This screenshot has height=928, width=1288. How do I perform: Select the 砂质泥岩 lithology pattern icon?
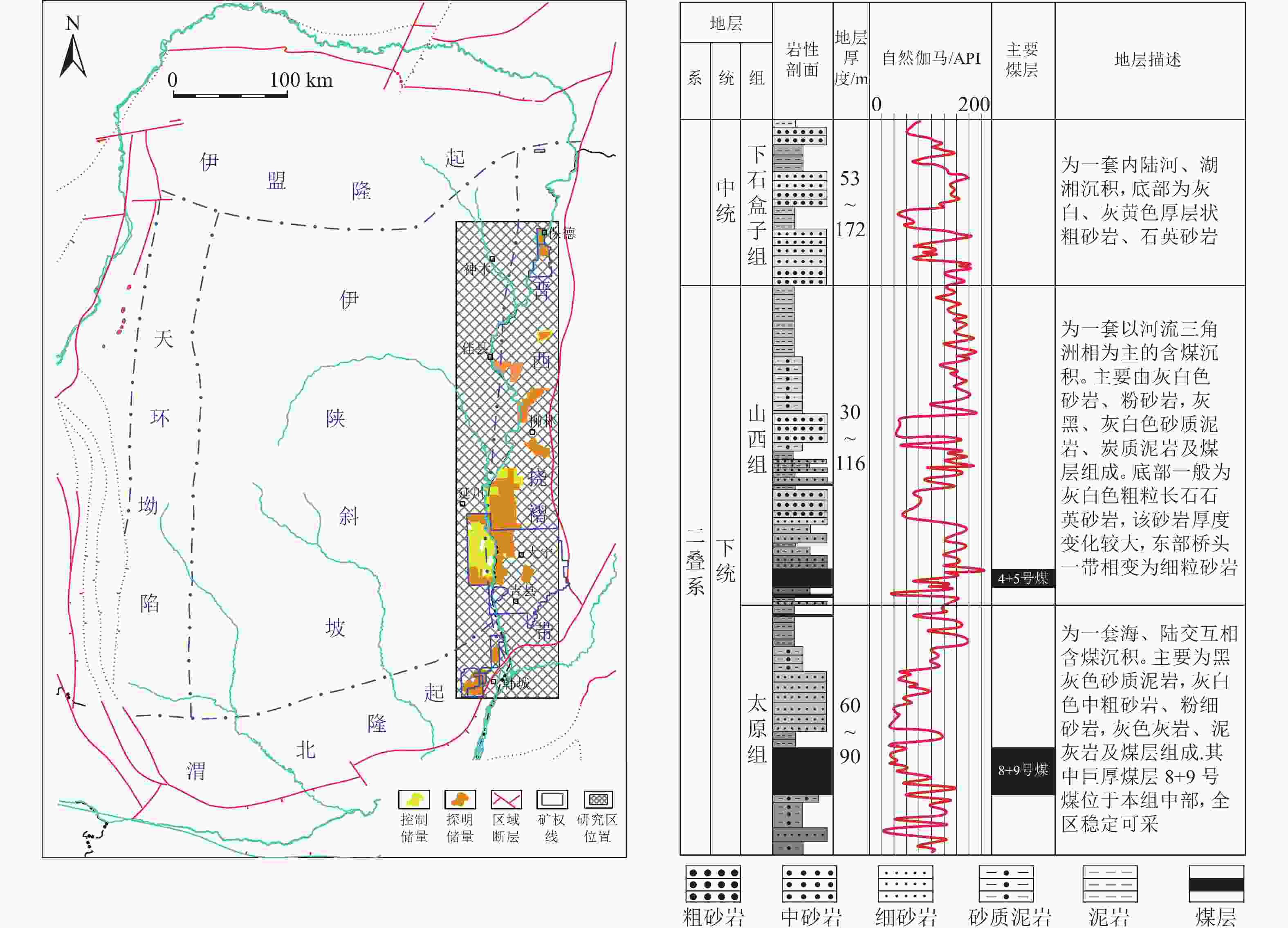click(x=1006, y=884)
